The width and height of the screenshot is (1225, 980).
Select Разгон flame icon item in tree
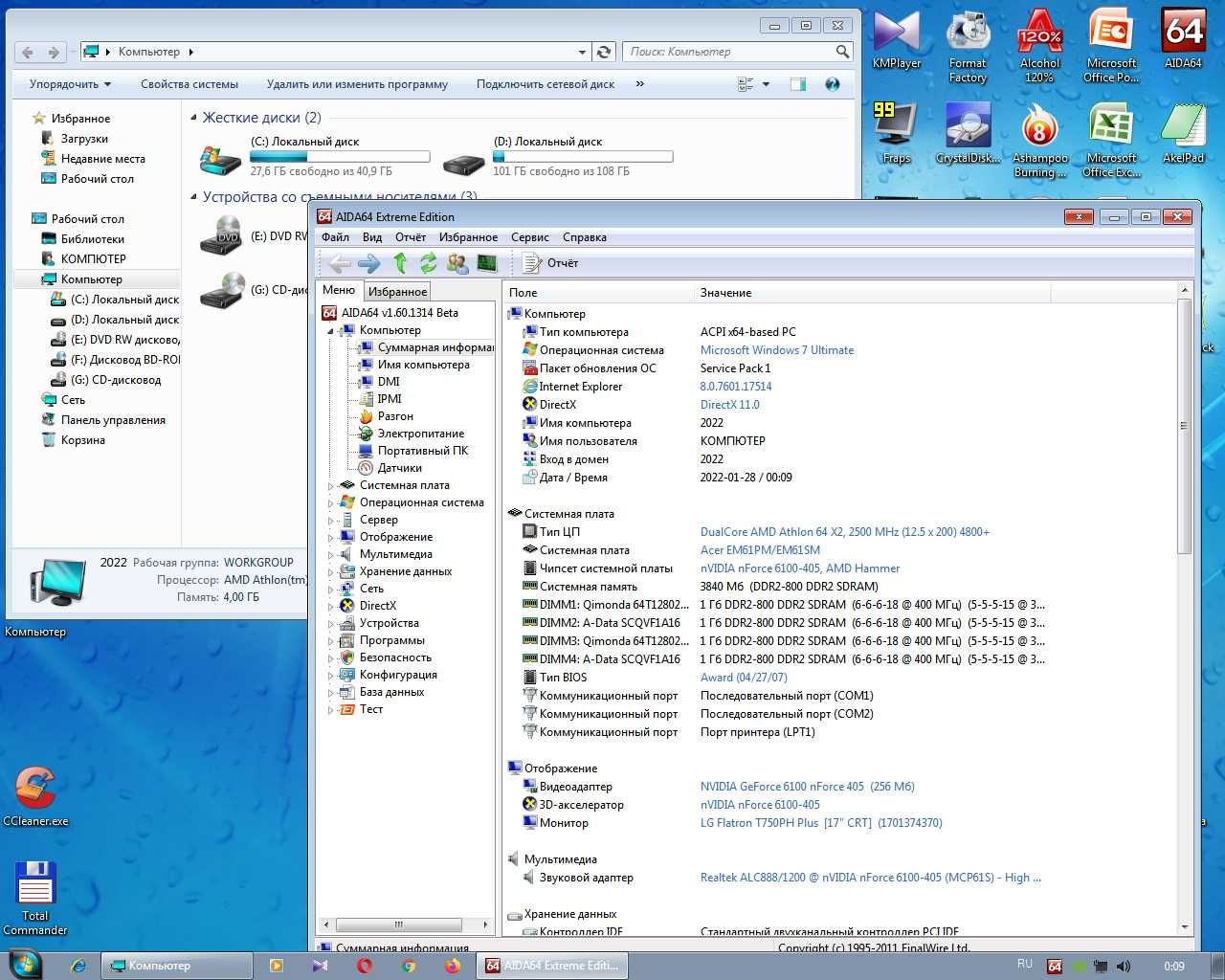point(386,416)
